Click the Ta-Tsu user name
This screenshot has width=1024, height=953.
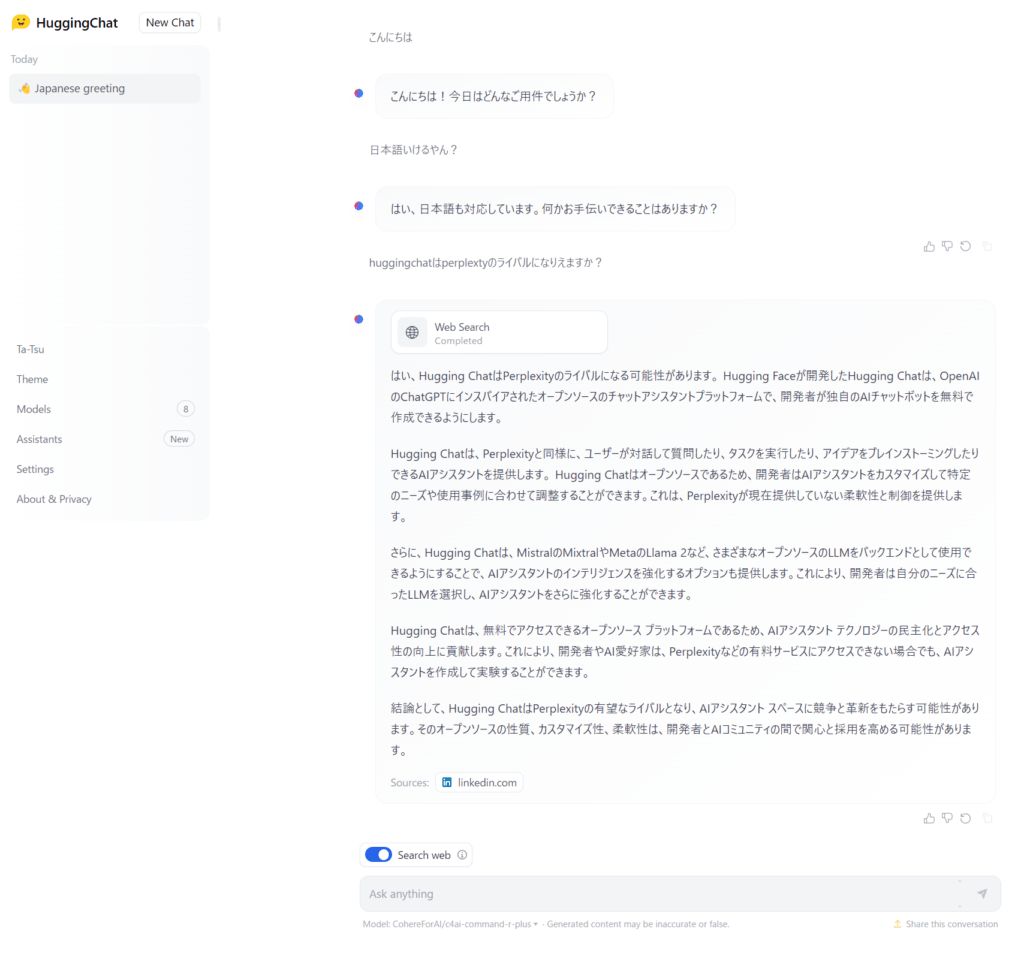(x=31, y=349)
